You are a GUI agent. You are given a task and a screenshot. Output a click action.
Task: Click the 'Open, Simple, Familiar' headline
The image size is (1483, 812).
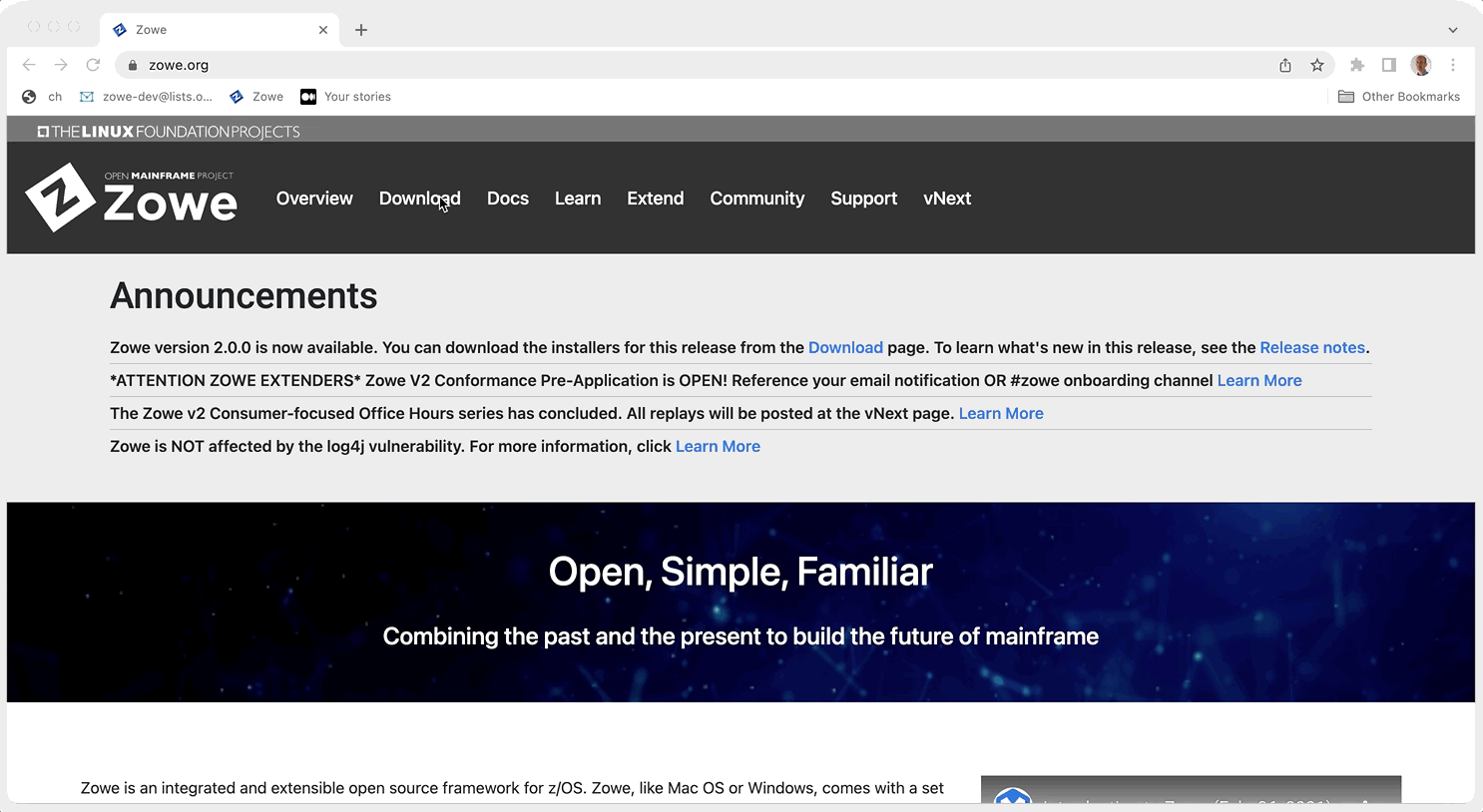tap(741, 572)
